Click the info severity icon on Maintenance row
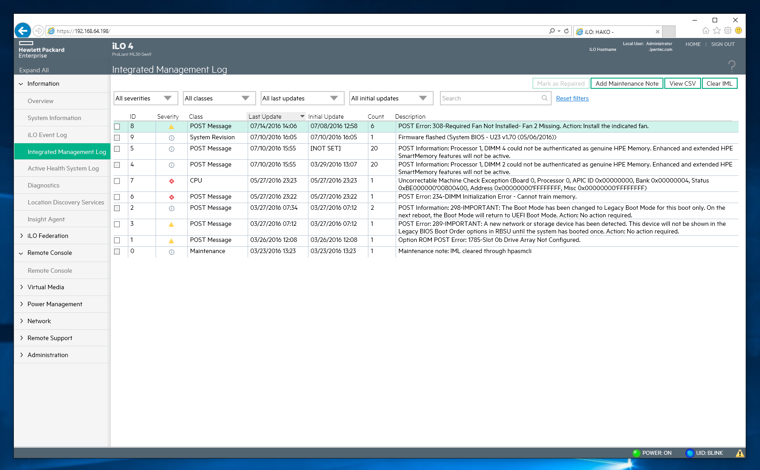 click(x=171, y=252)
